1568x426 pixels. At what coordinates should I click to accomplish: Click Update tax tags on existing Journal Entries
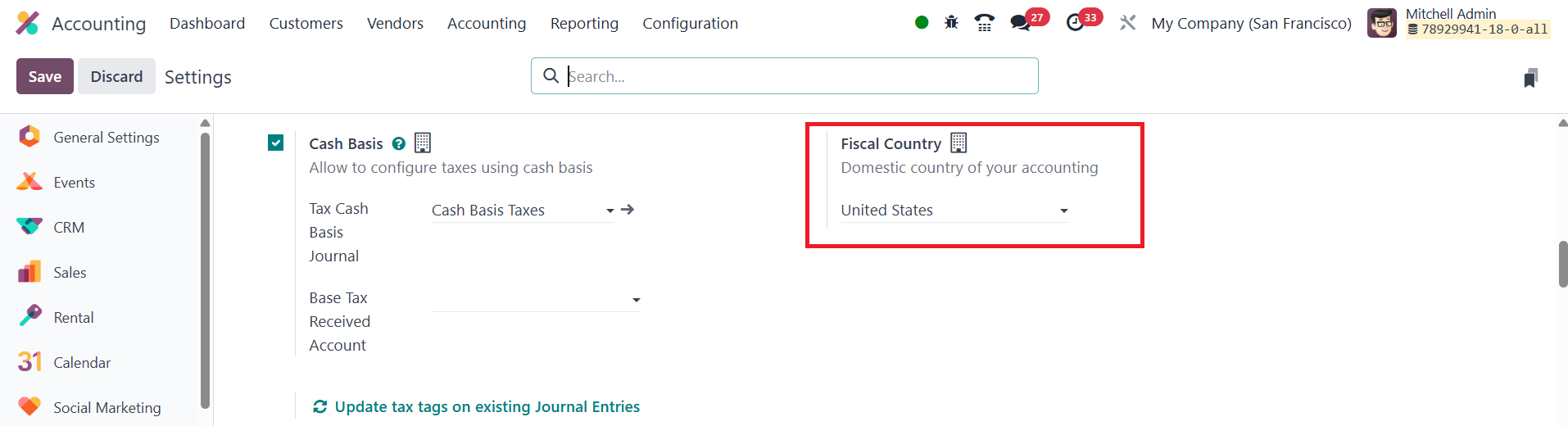pyautogui.click(x=487, y=406)
